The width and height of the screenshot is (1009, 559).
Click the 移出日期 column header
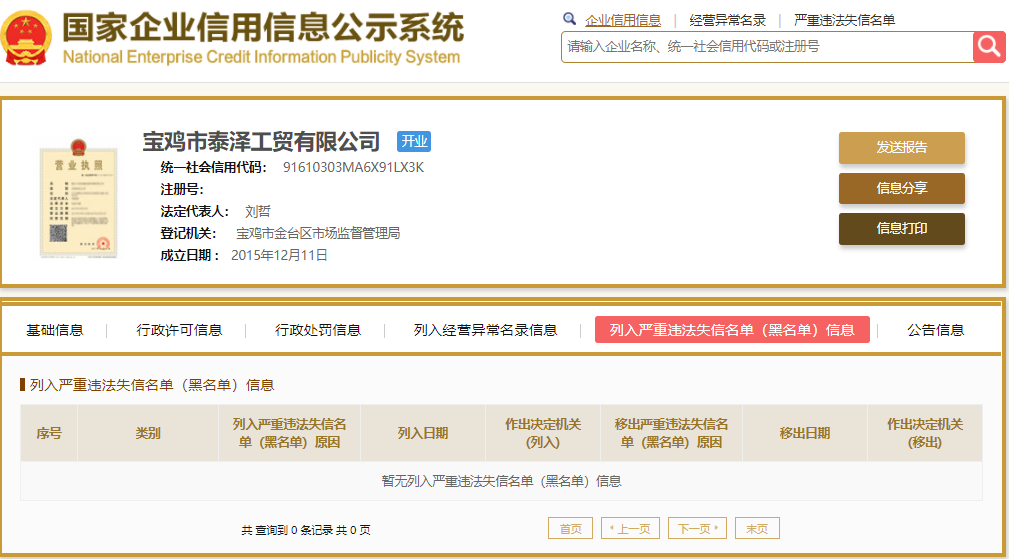tap(805, 433)
